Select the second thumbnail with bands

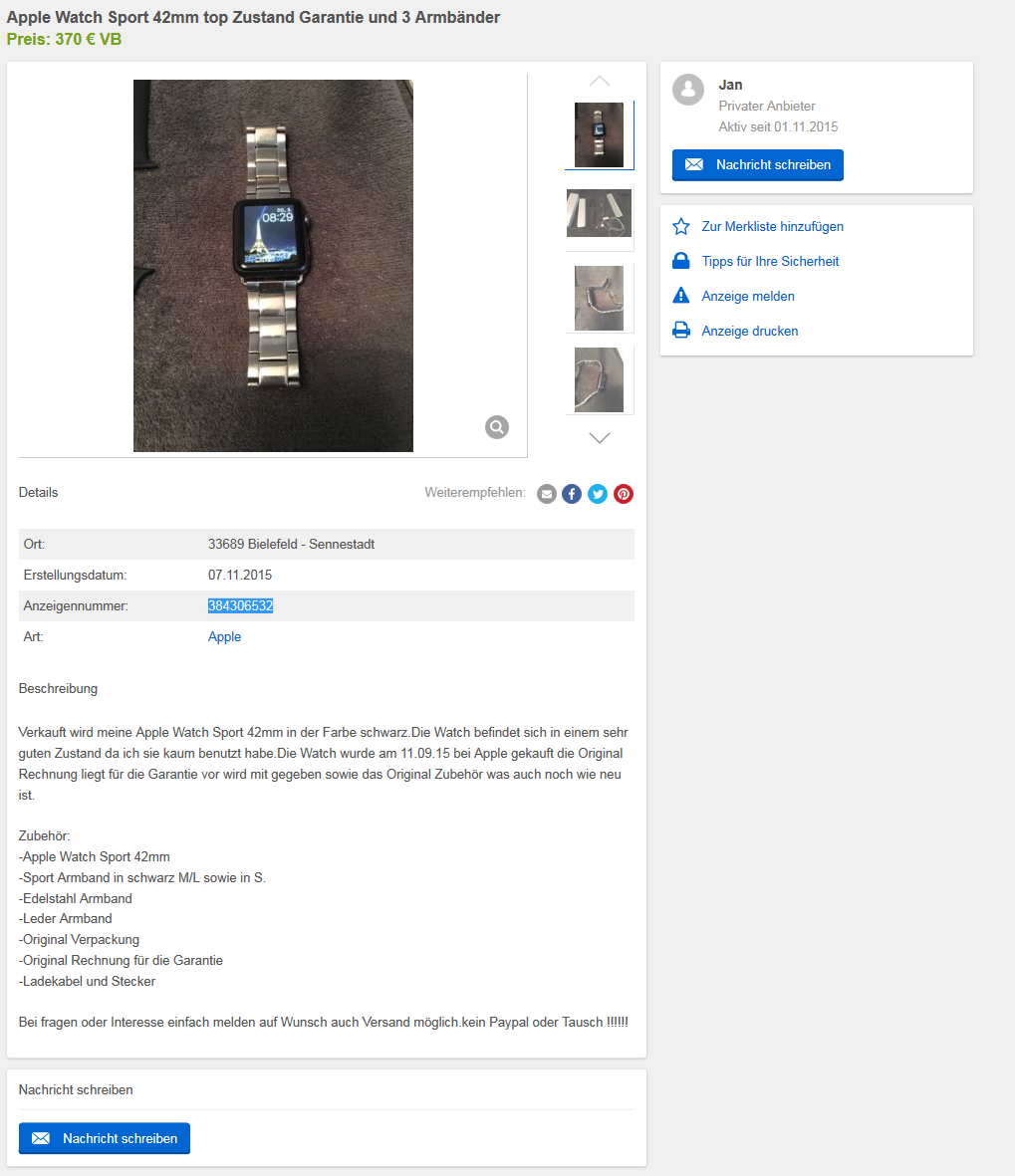[599, 214]
